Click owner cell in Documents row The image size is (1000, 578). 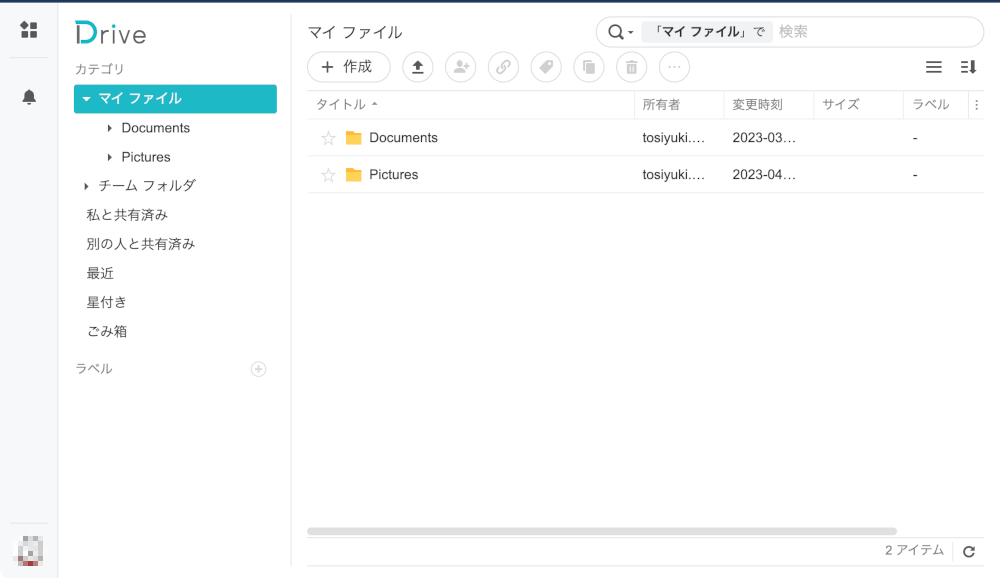click(673, 138)
